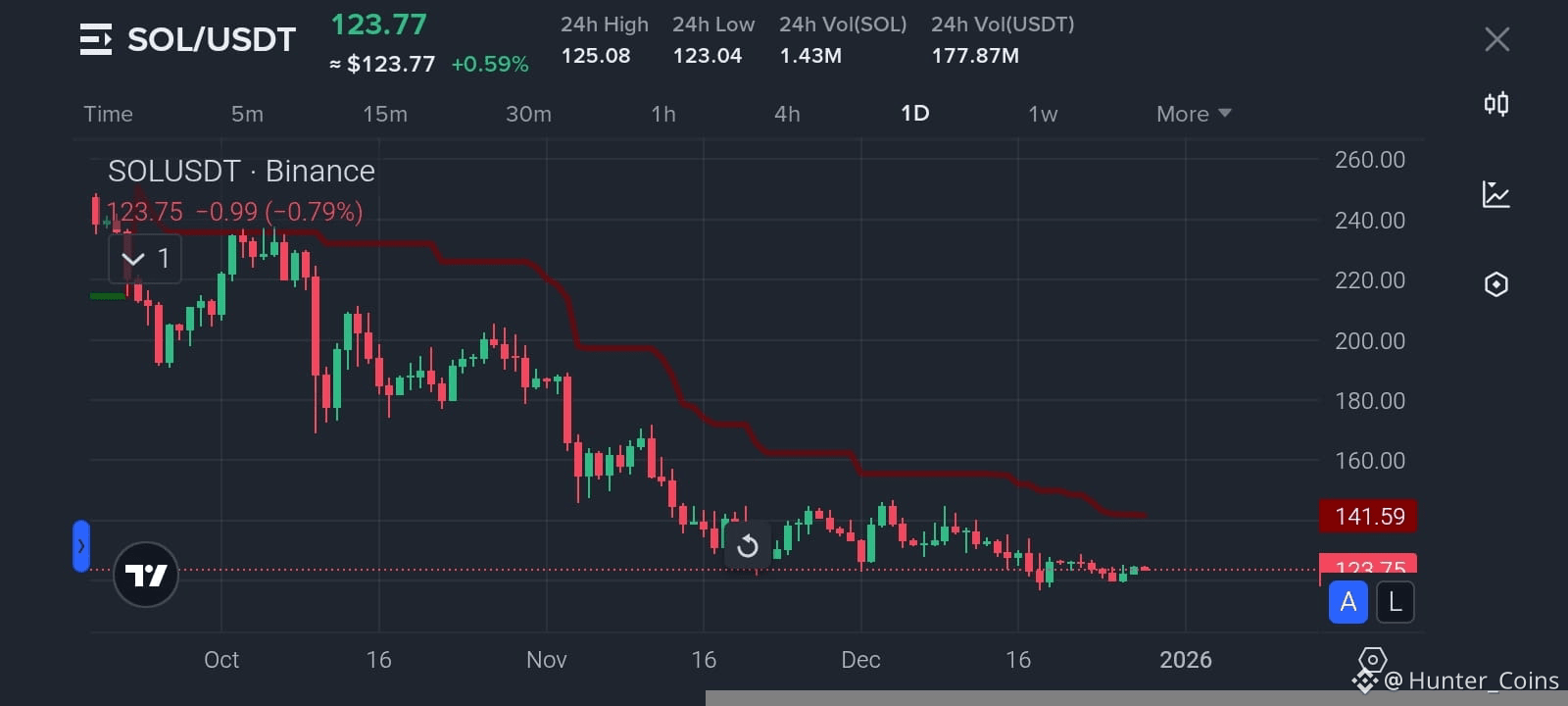This screenshot has width=1568, height=706.
Task: Click the 200.00 price axis label
Action: pos(1370,341)
